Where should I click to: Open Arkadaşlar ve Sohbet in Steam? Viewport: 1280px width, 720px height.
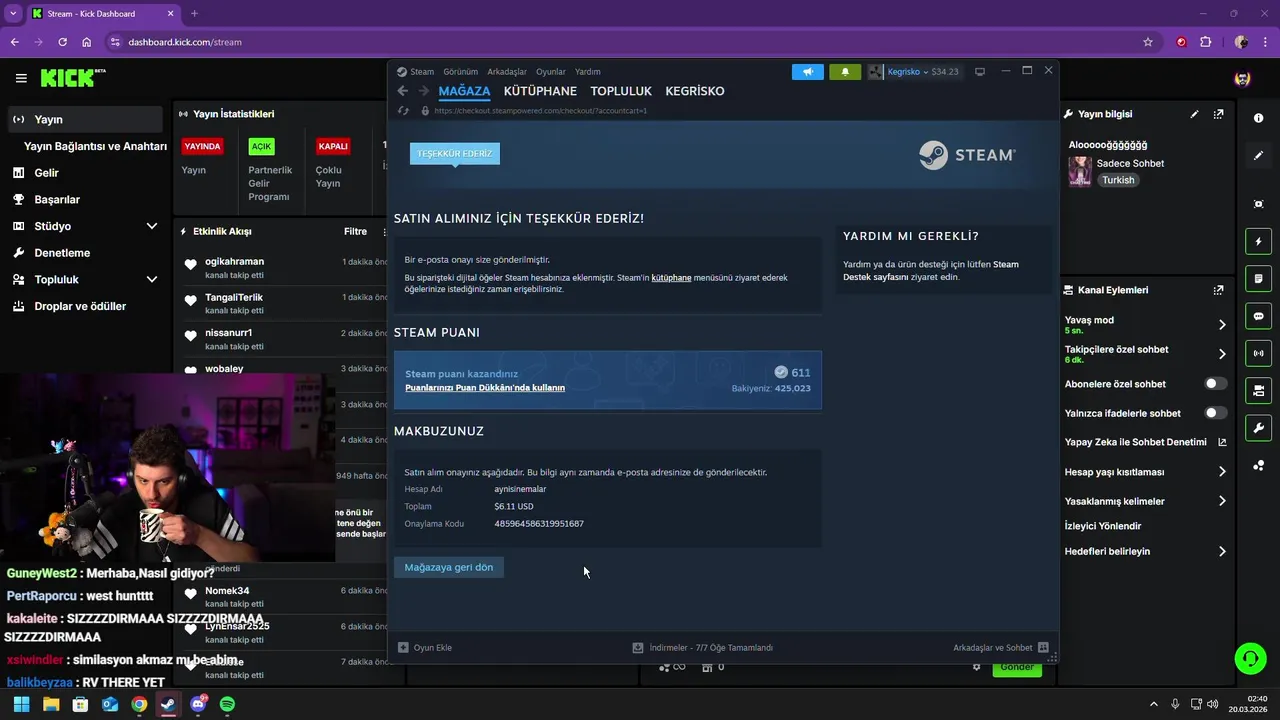click(1000, 648)
